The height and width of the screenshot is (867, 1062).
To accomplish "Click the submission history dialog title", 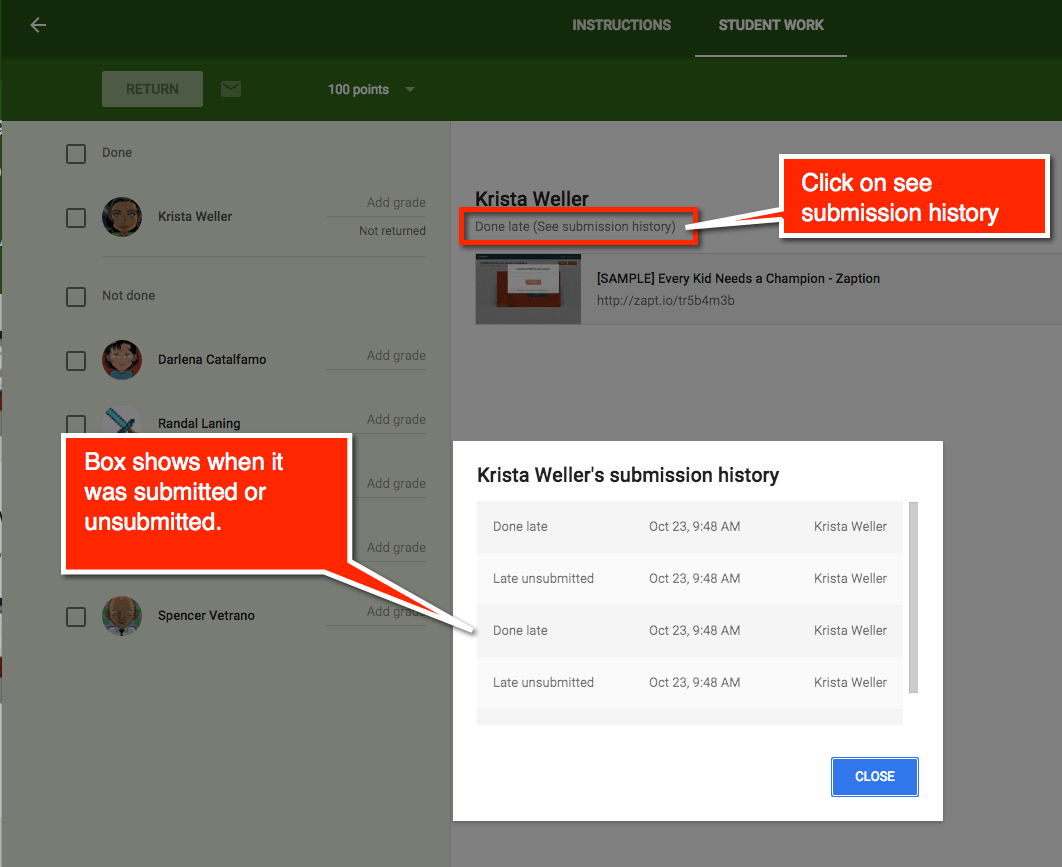I will coord(628,475).
